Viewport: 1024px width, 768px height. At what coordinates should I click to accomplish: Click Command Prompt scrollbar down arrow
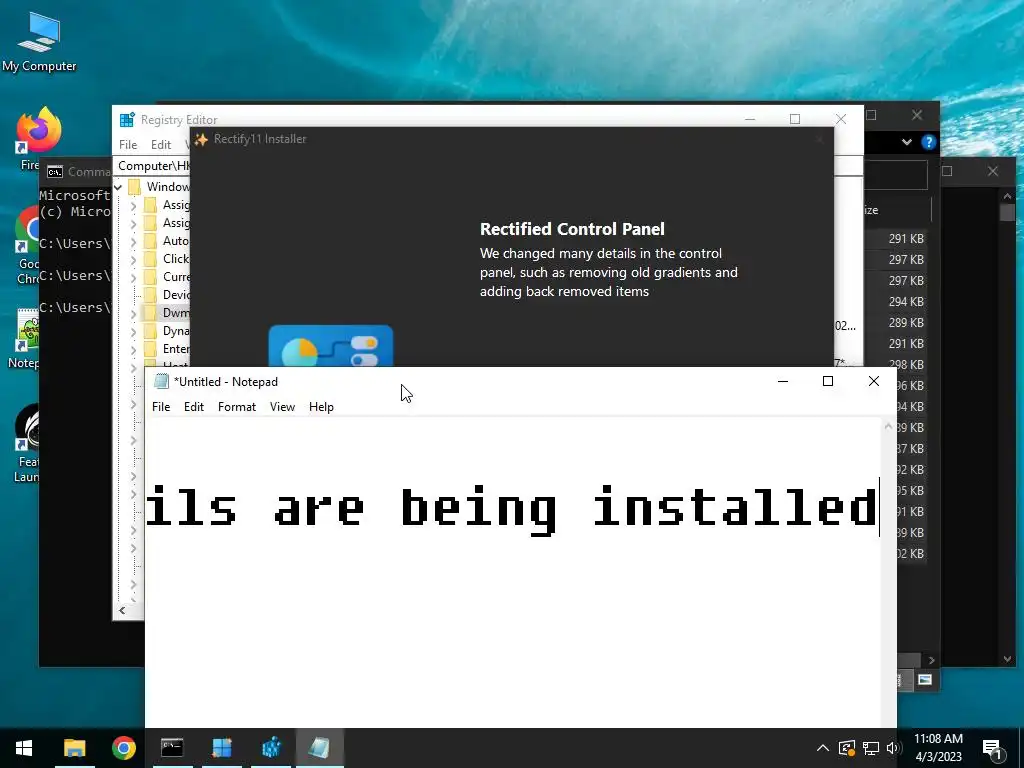pyautogui.click(x=1007, y=660)
